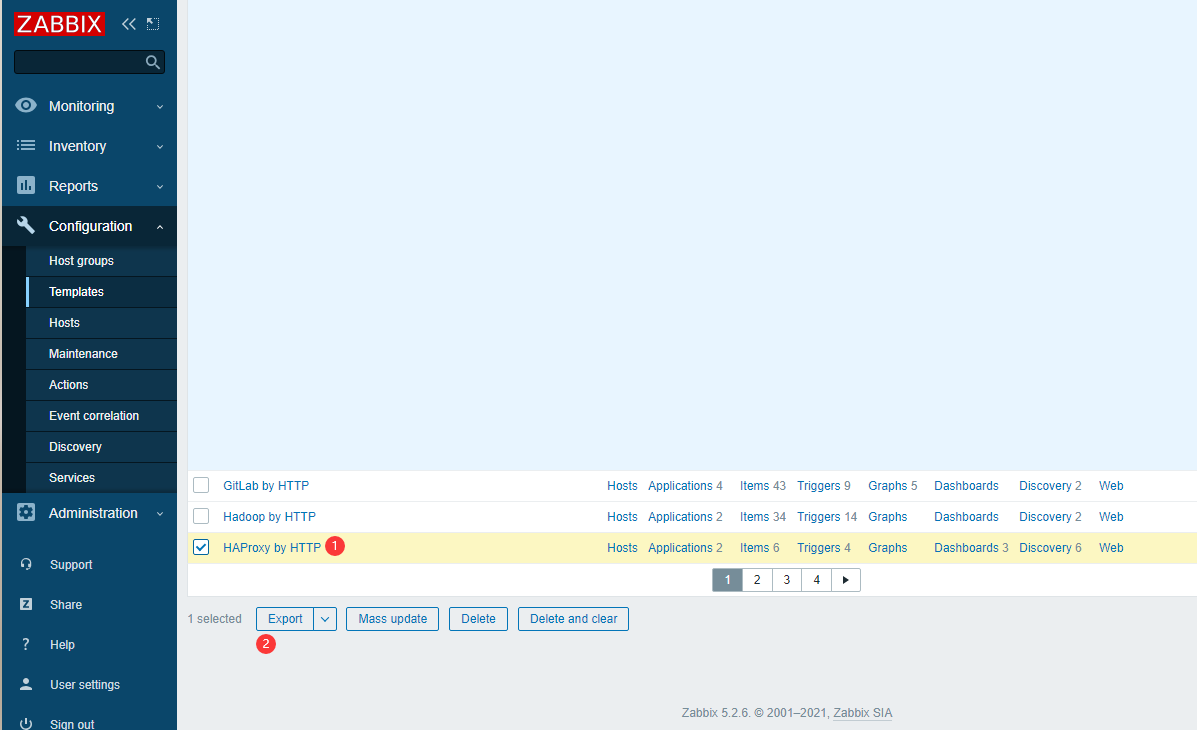Screen dimensions: 1197x730
Task: Open the GitLab by HTTP template link
Action: tap(266, 486)
